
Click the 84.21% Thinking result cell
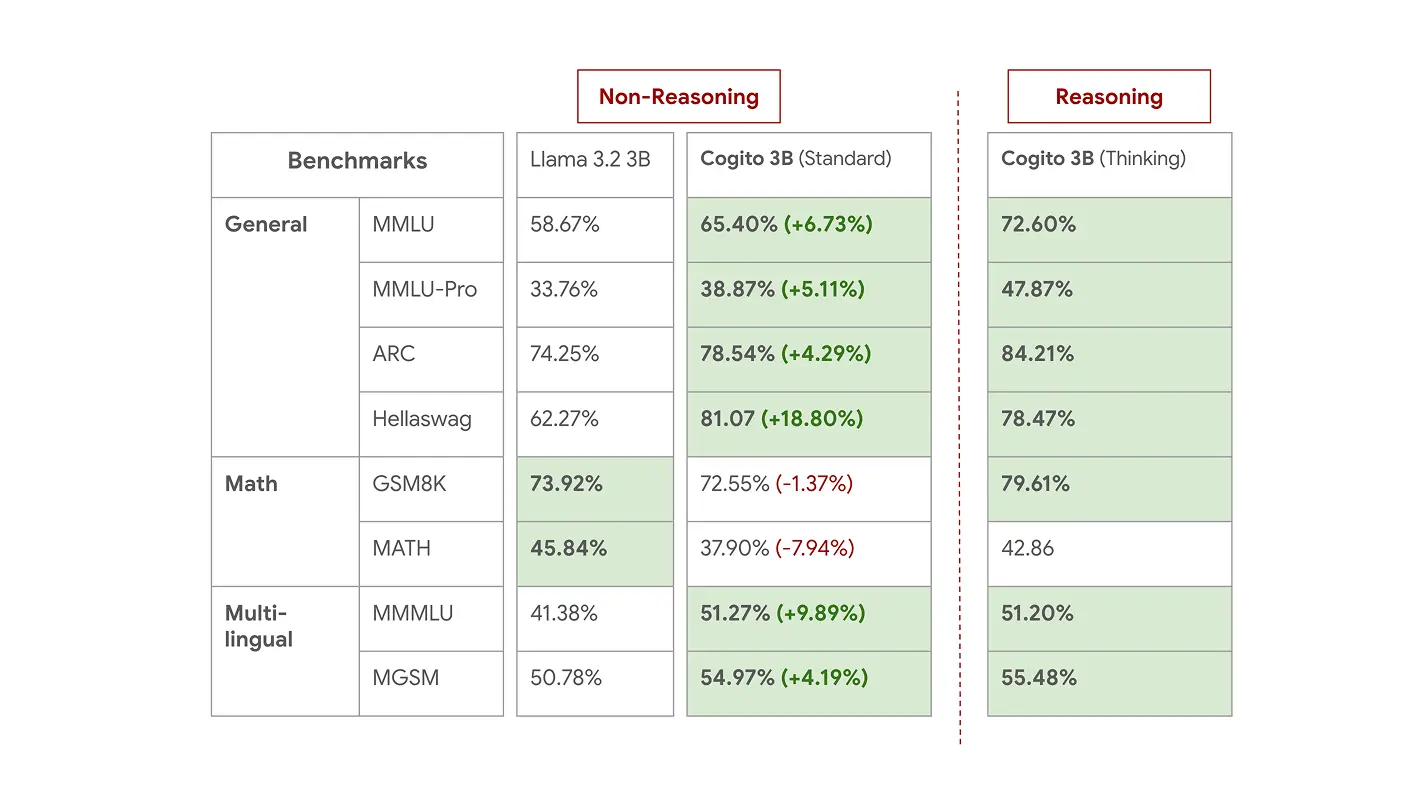pyautogui.click(x=1109, y=355)
